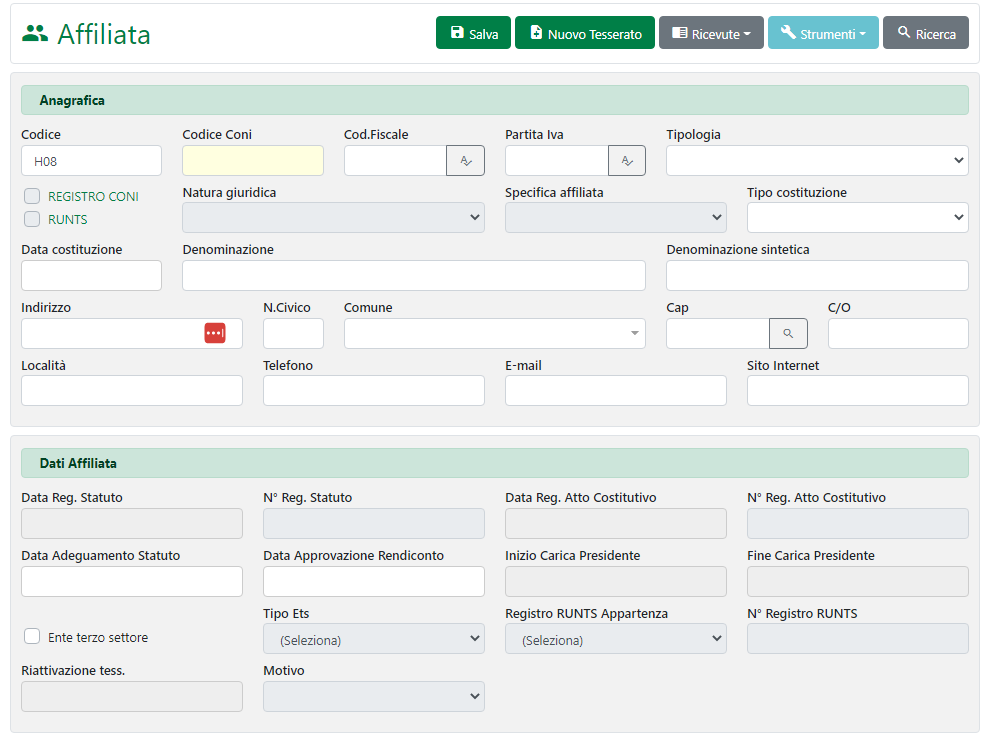This screenshot has width=987, height=737.
Task: Click the red dots icon in Indirizzo
Action: pos(215,334)
